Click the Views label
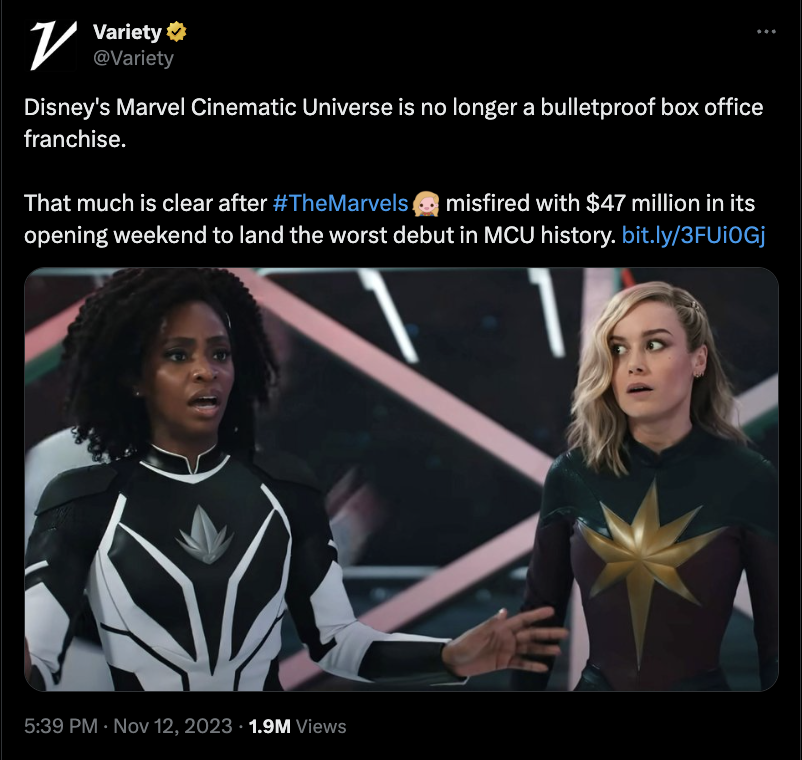 (321, 726)
